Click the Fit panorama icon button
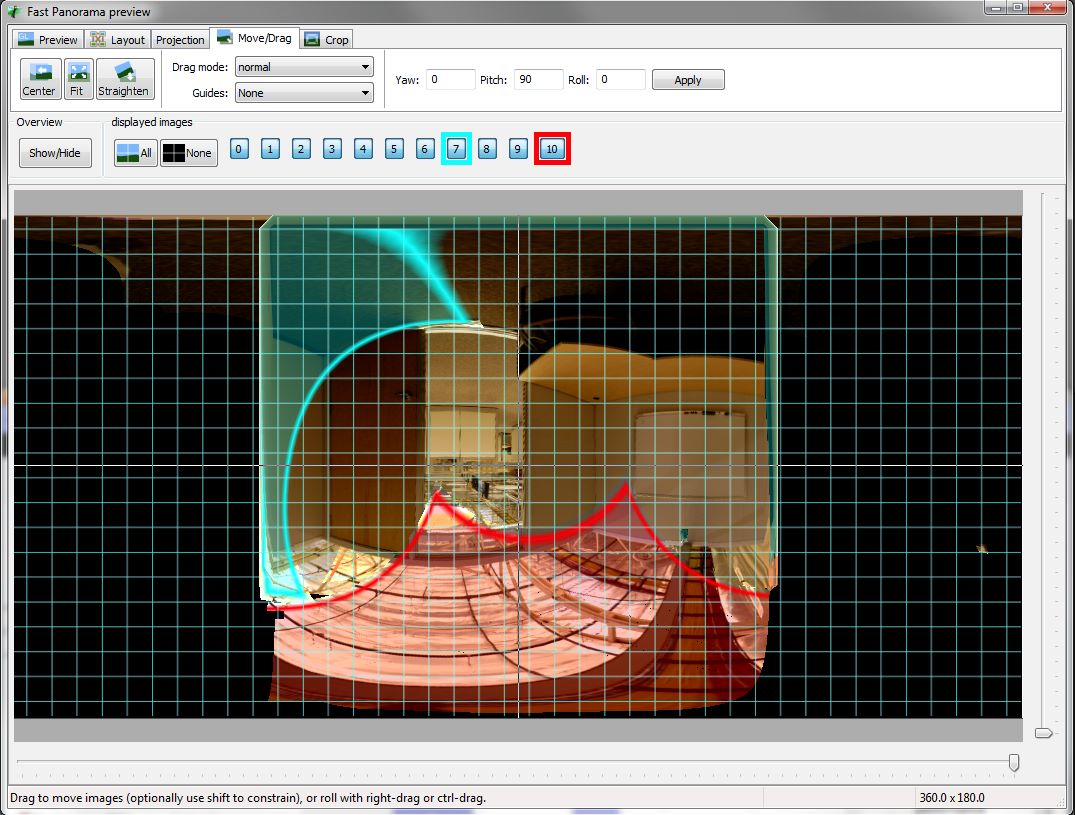The image size is (1075, 815). (77, 79)
